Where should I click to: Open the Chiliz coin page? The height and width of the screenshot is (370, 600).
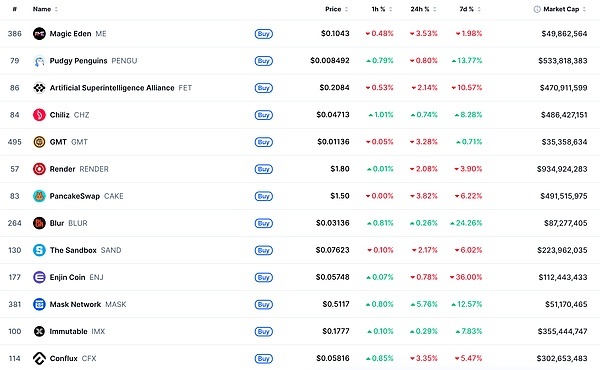click(x=60, y=115)
